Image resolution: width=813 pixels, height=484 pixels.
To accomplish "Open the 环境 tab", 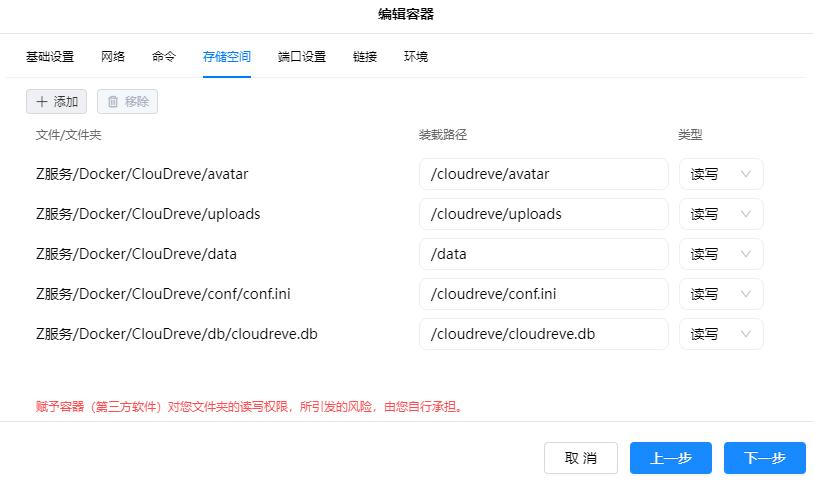I will coord(416,57).
